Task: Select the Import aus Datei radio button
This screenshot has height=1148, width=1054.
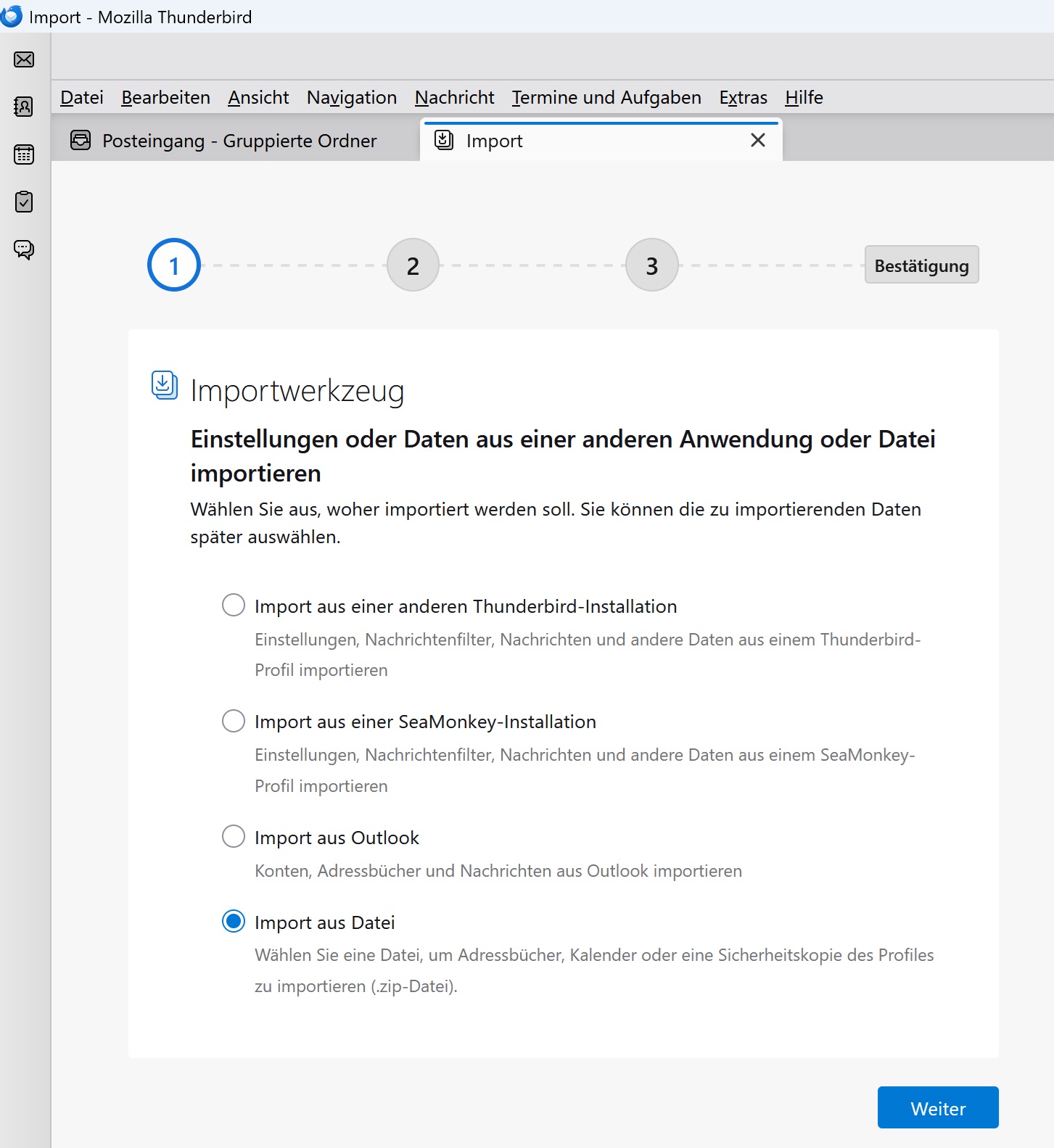Action: [x=233, y=921]
